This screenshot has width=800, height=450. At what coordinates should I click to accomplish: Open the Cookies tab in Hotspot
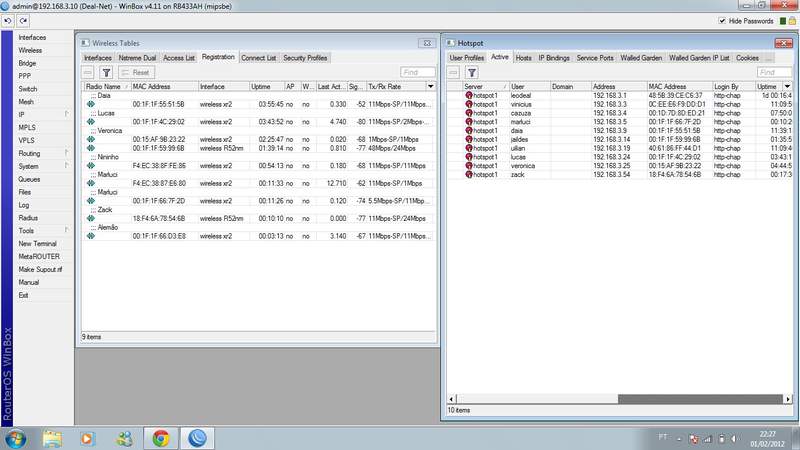747,58
